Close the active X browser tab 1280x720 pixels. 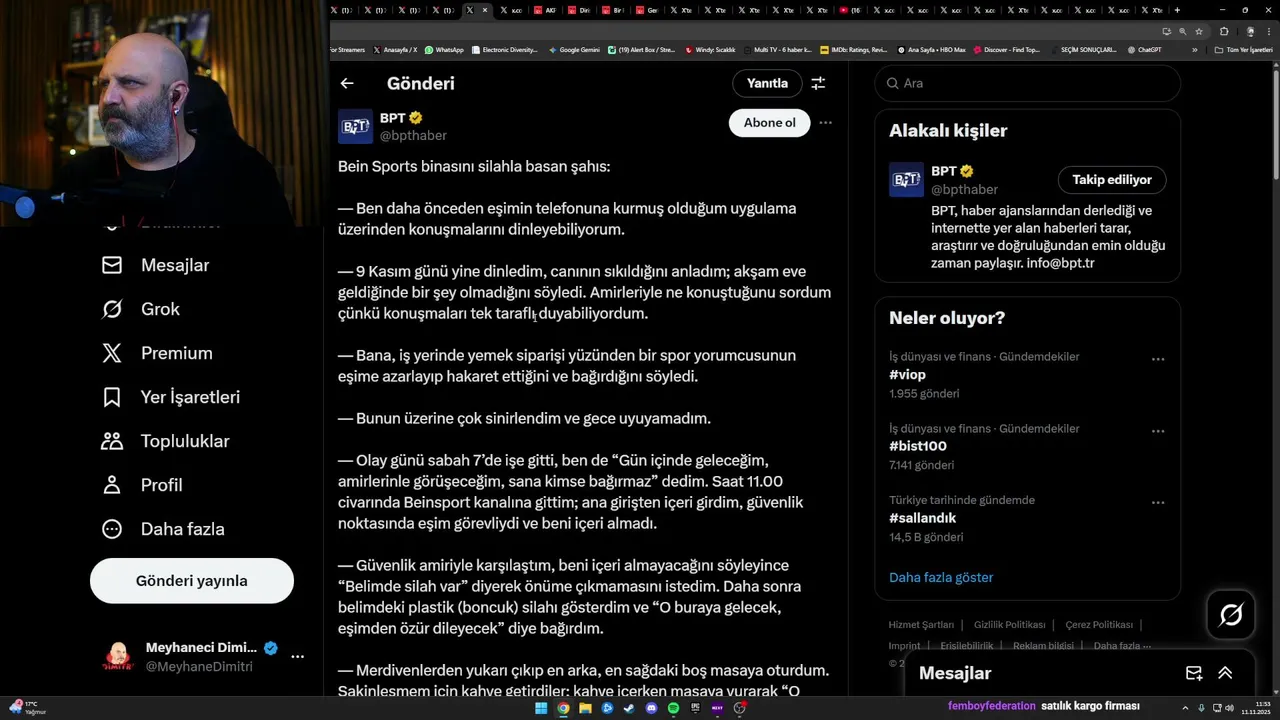tap(485, 10)
